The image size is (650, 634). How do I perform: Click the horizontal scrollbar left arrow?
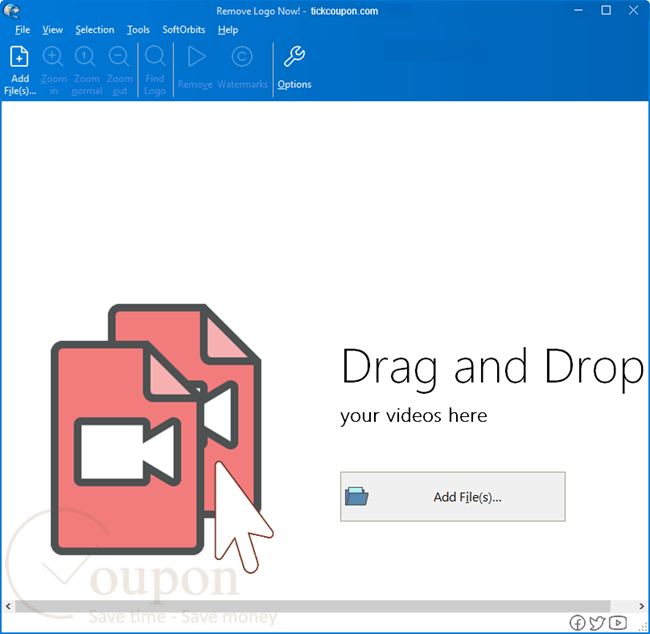click(x=8, y=606)
